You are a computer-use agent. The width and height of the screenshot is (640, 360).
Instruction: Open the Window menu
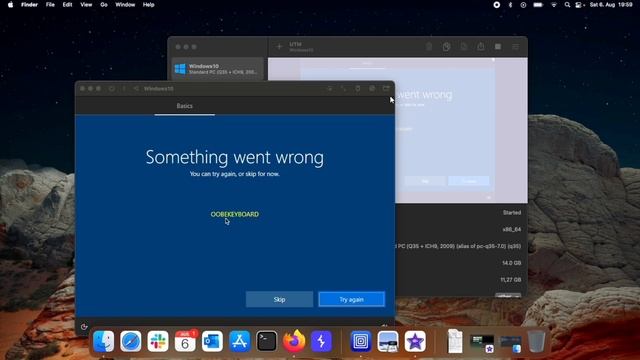[125, 5]
